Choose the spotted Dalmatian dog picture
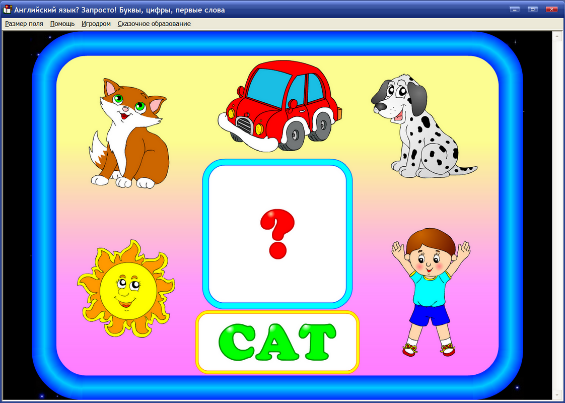Screen dimensions: 565x403 click(424, 126)
